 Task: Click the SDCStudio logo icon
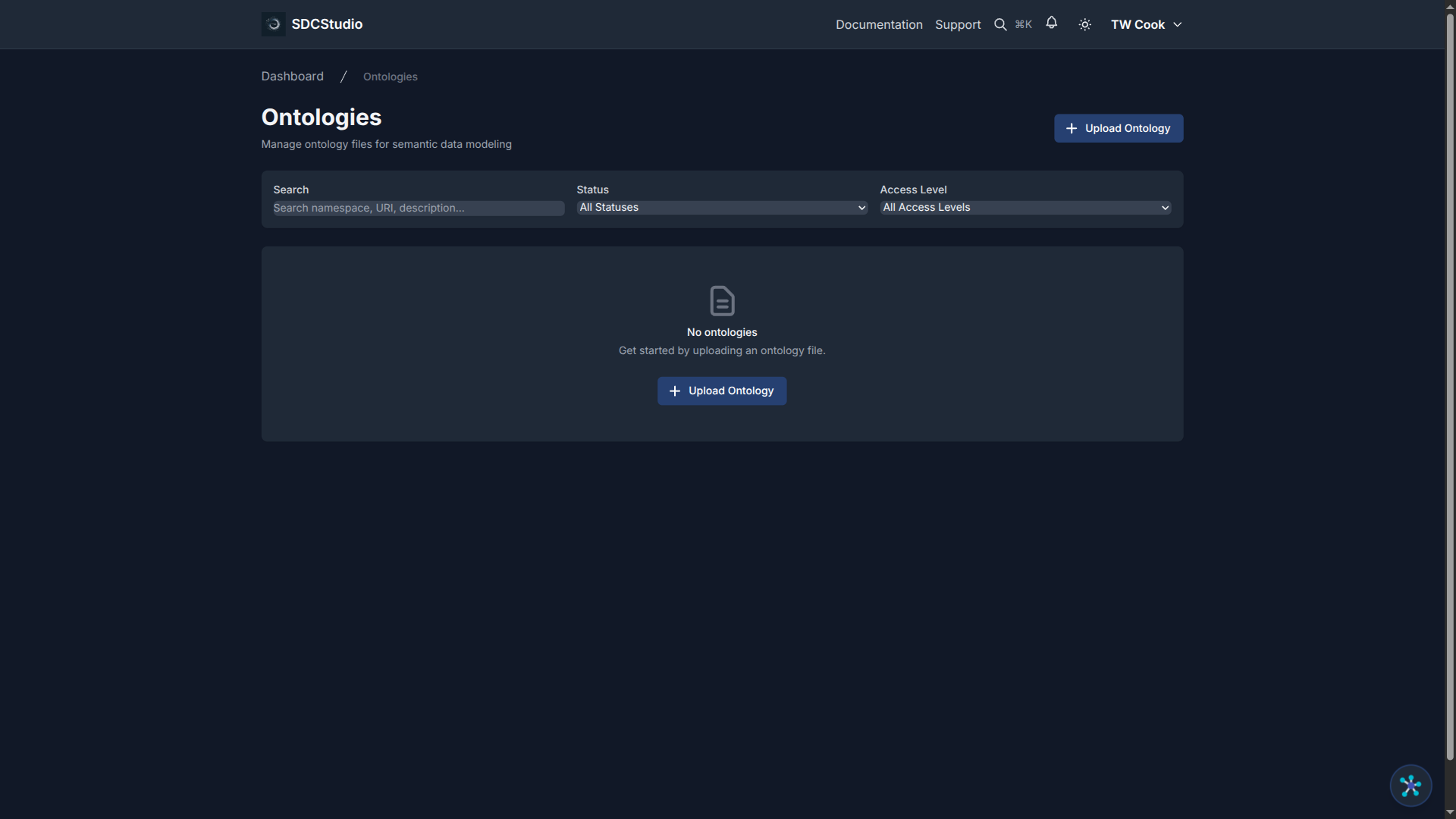272,24
